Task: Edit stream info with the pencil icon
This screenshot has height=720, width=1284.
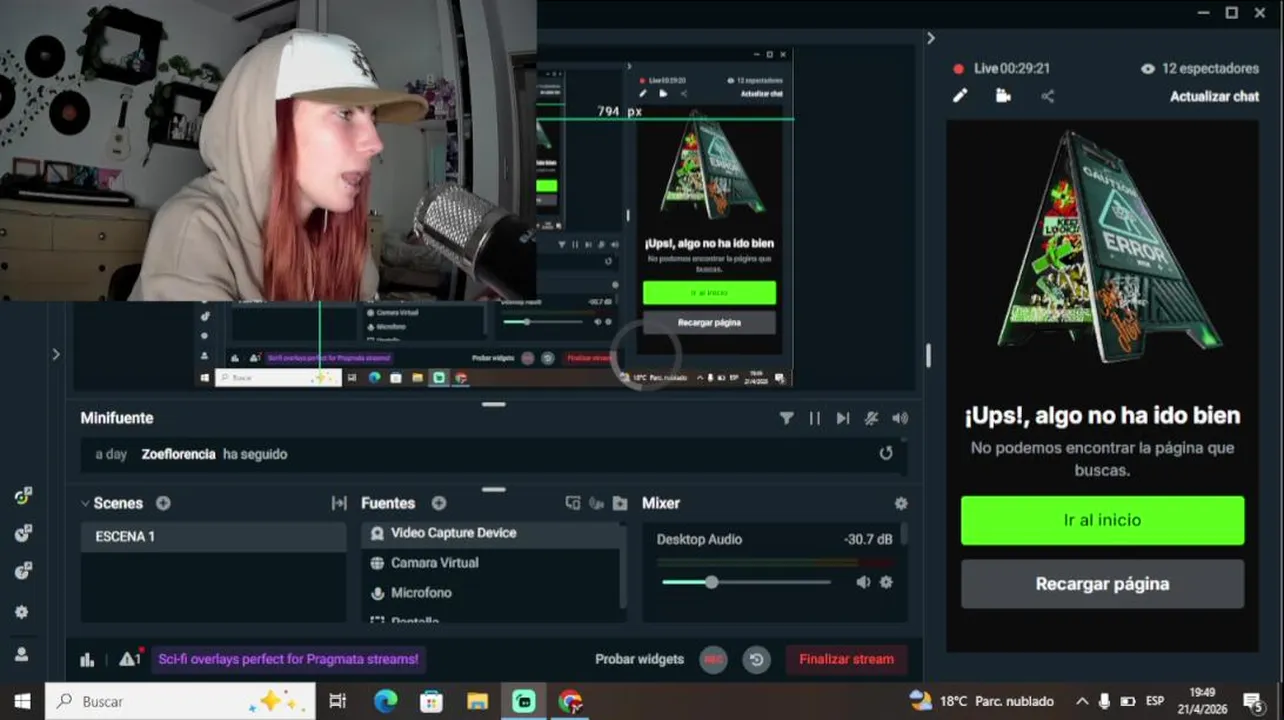Action: tap(960, 96)
